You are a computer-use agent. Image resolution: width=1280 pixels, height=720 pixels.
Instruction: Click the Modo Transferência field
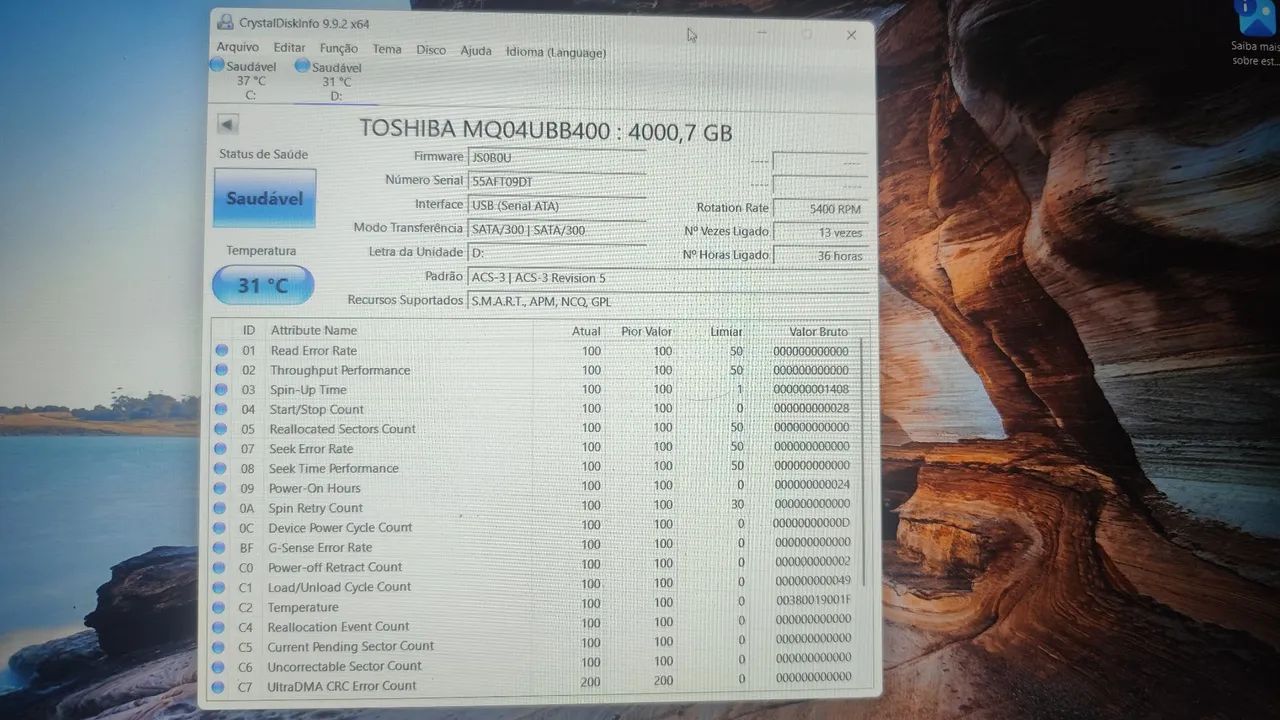pos(556,230)
